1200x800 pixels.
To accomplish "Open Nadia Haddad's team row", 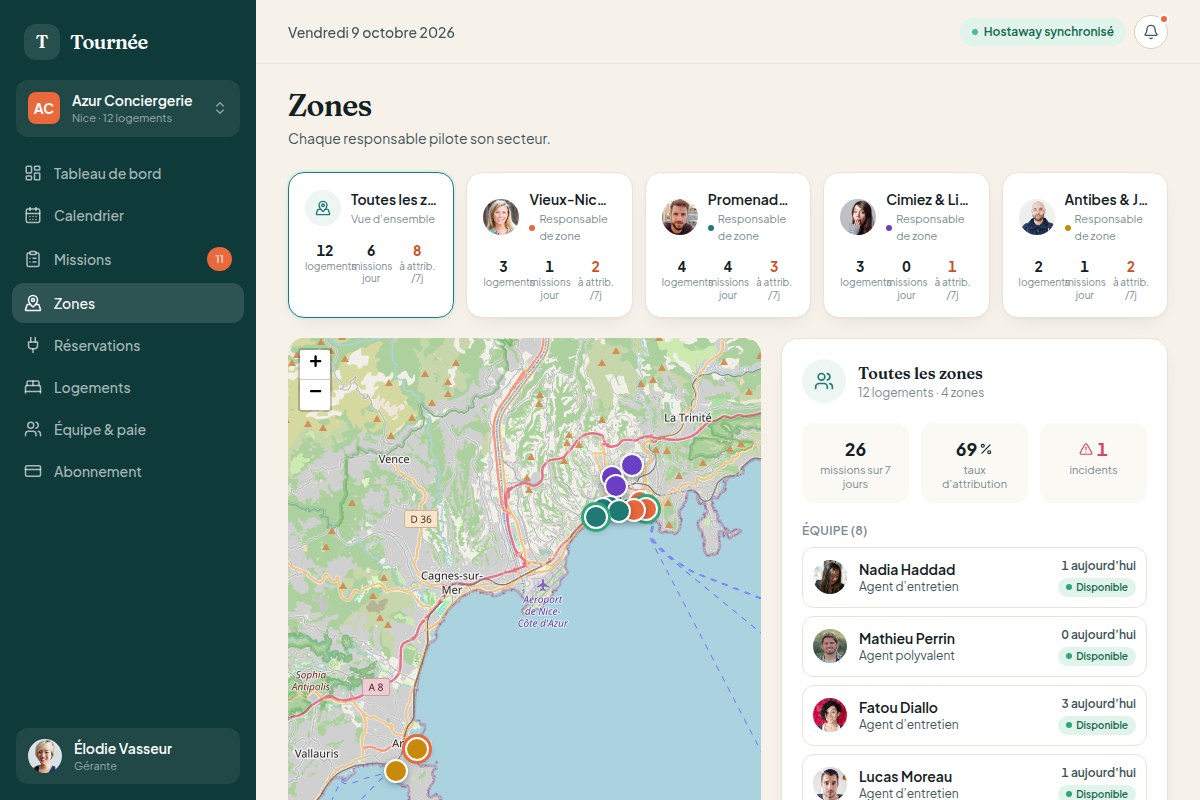I will click(x=974, y=577).
